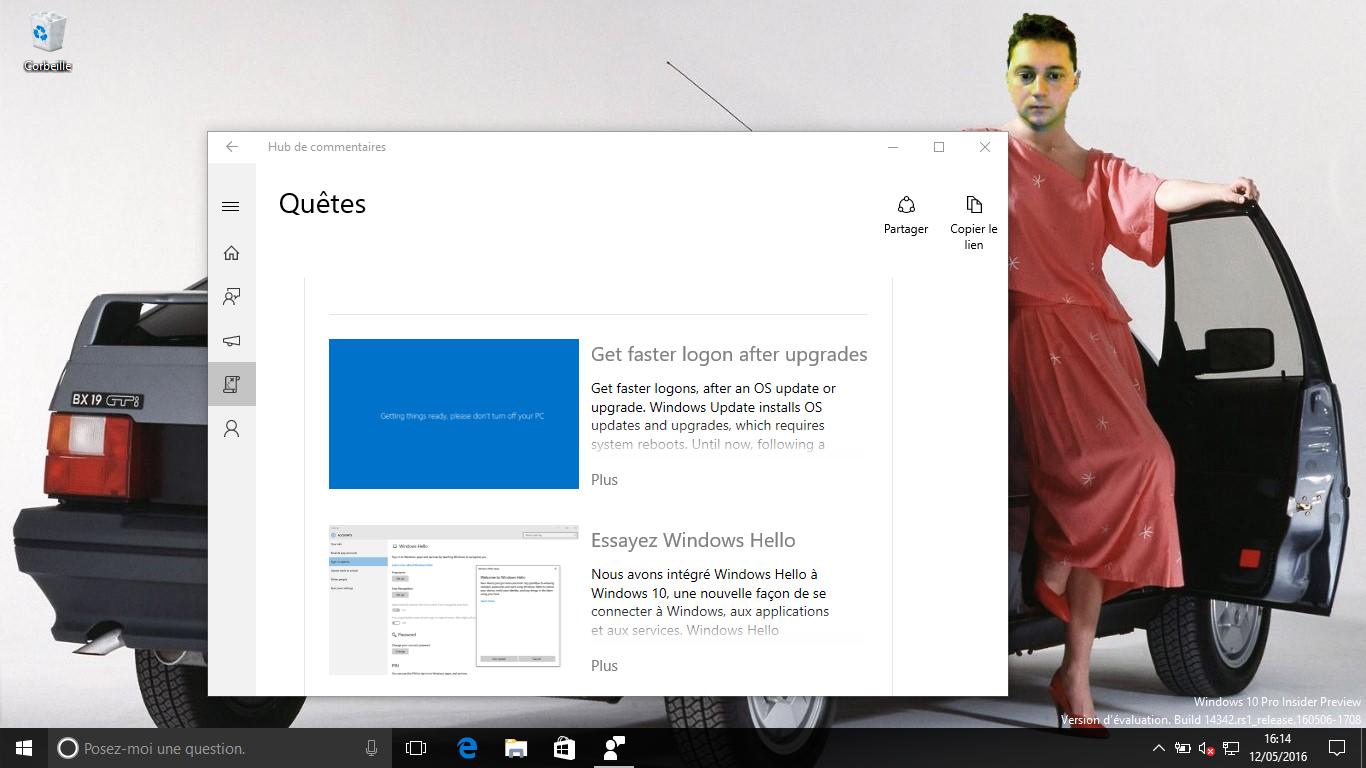This screenshot has height=768, width=1366.
Task: Click Copier le lien
Action: [973, 222]
